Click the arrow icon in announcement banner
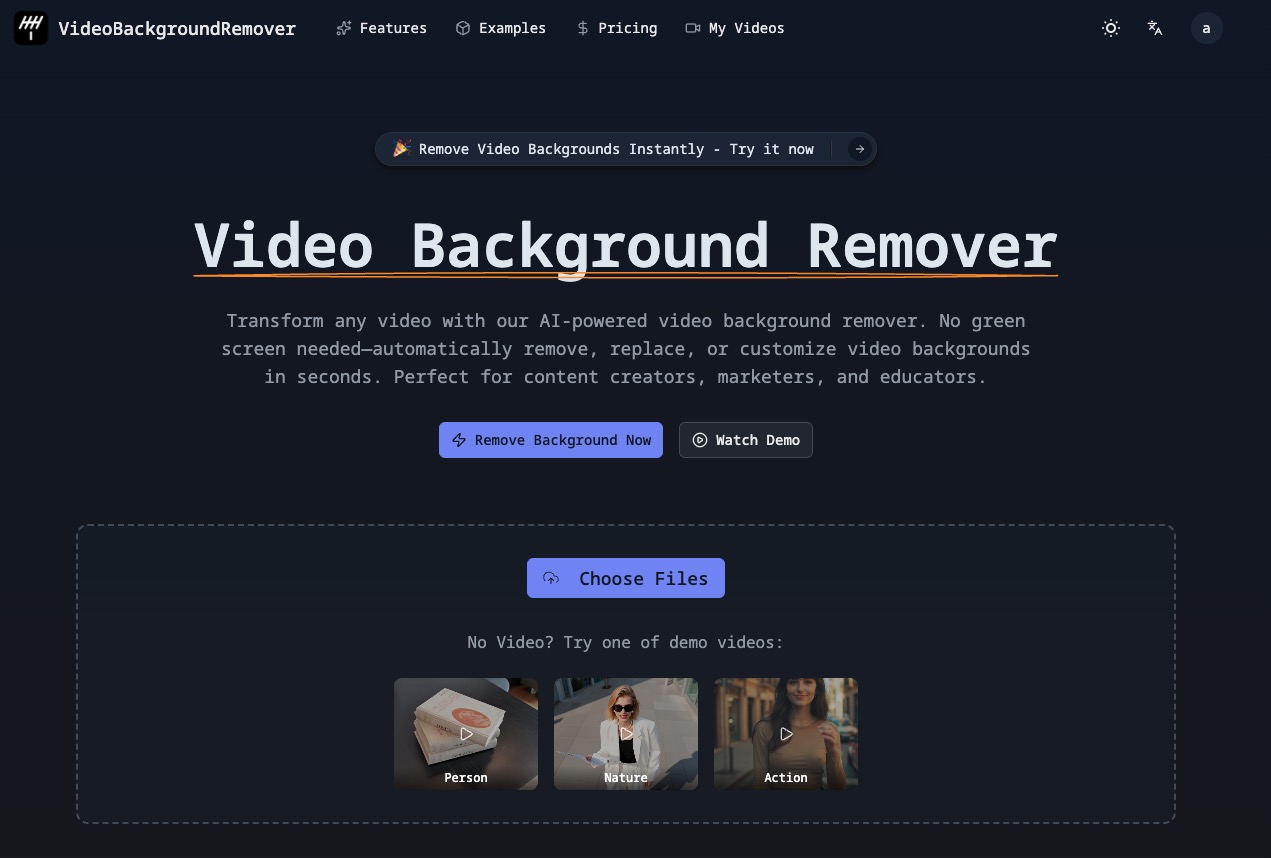Viewport: 1271px width, 858px height. 859,149
